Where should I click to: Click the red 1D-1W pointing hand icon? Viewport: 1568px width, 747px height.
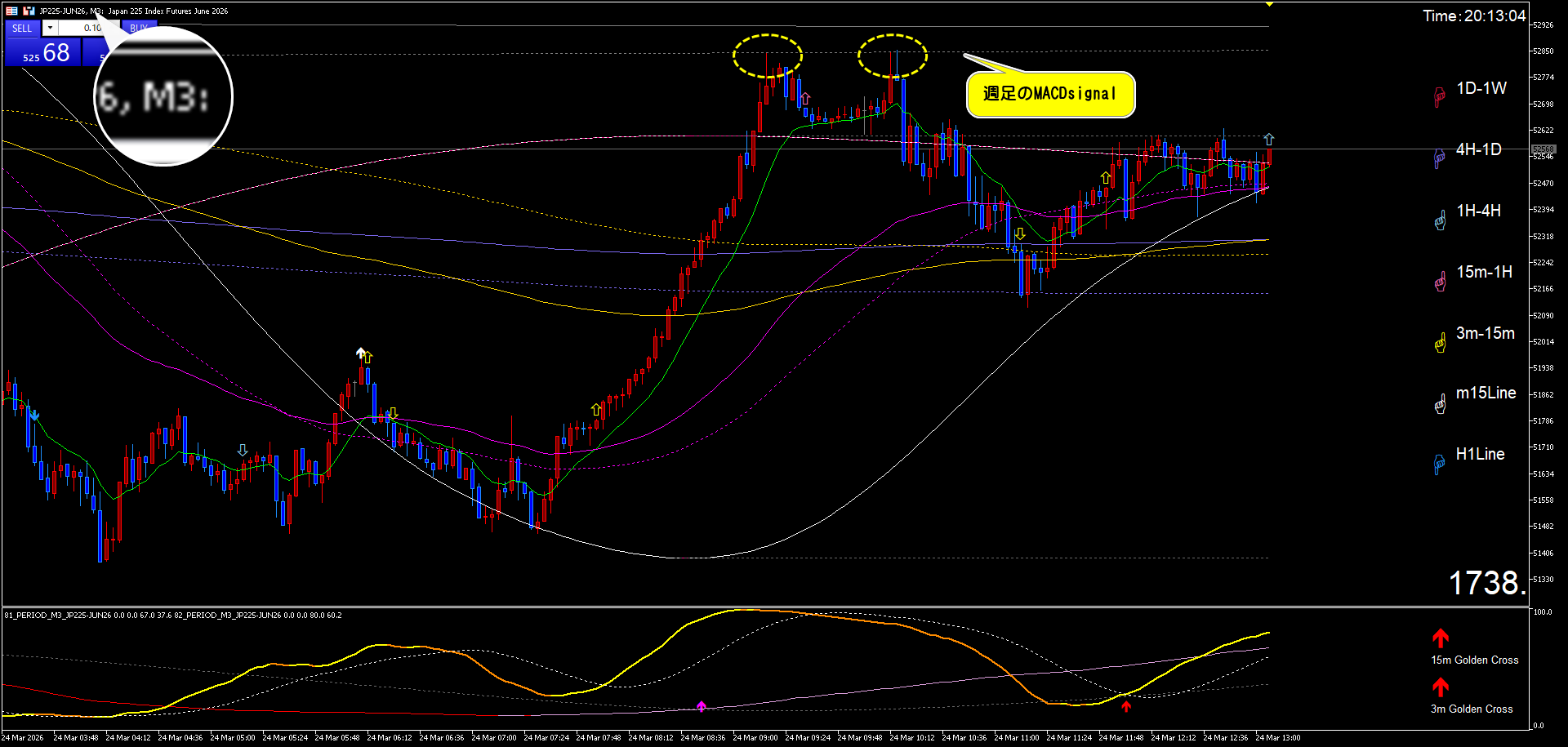point(1440,97)
